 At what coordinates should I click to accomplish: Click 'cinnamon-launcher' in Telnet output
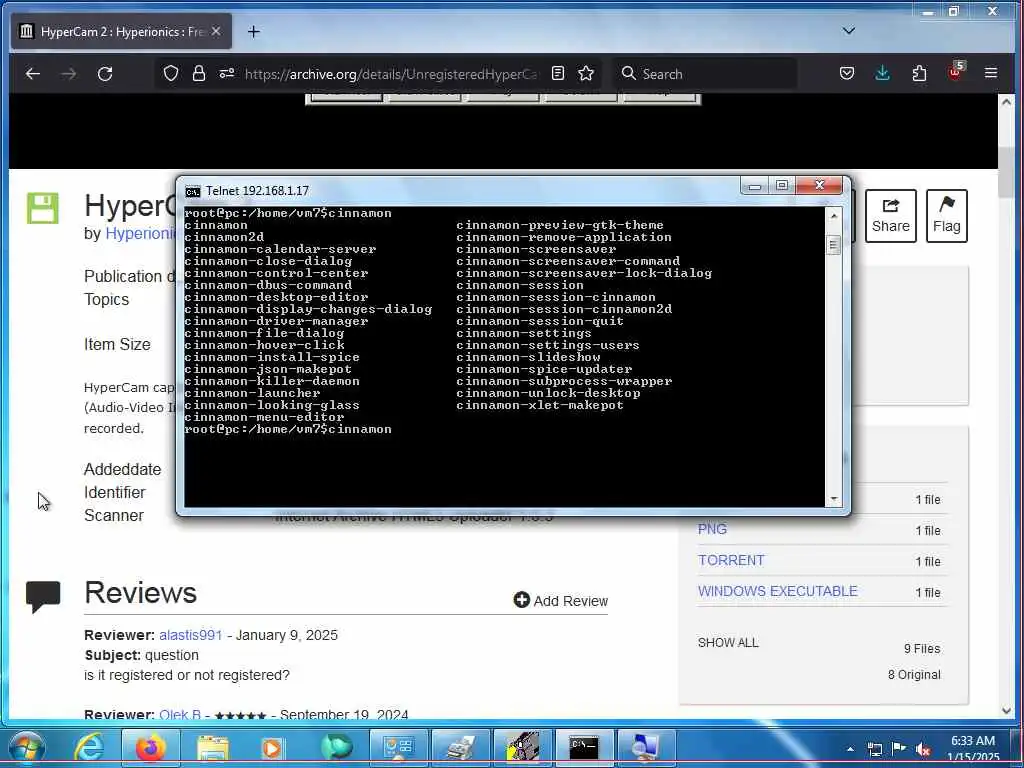point(252,393)
